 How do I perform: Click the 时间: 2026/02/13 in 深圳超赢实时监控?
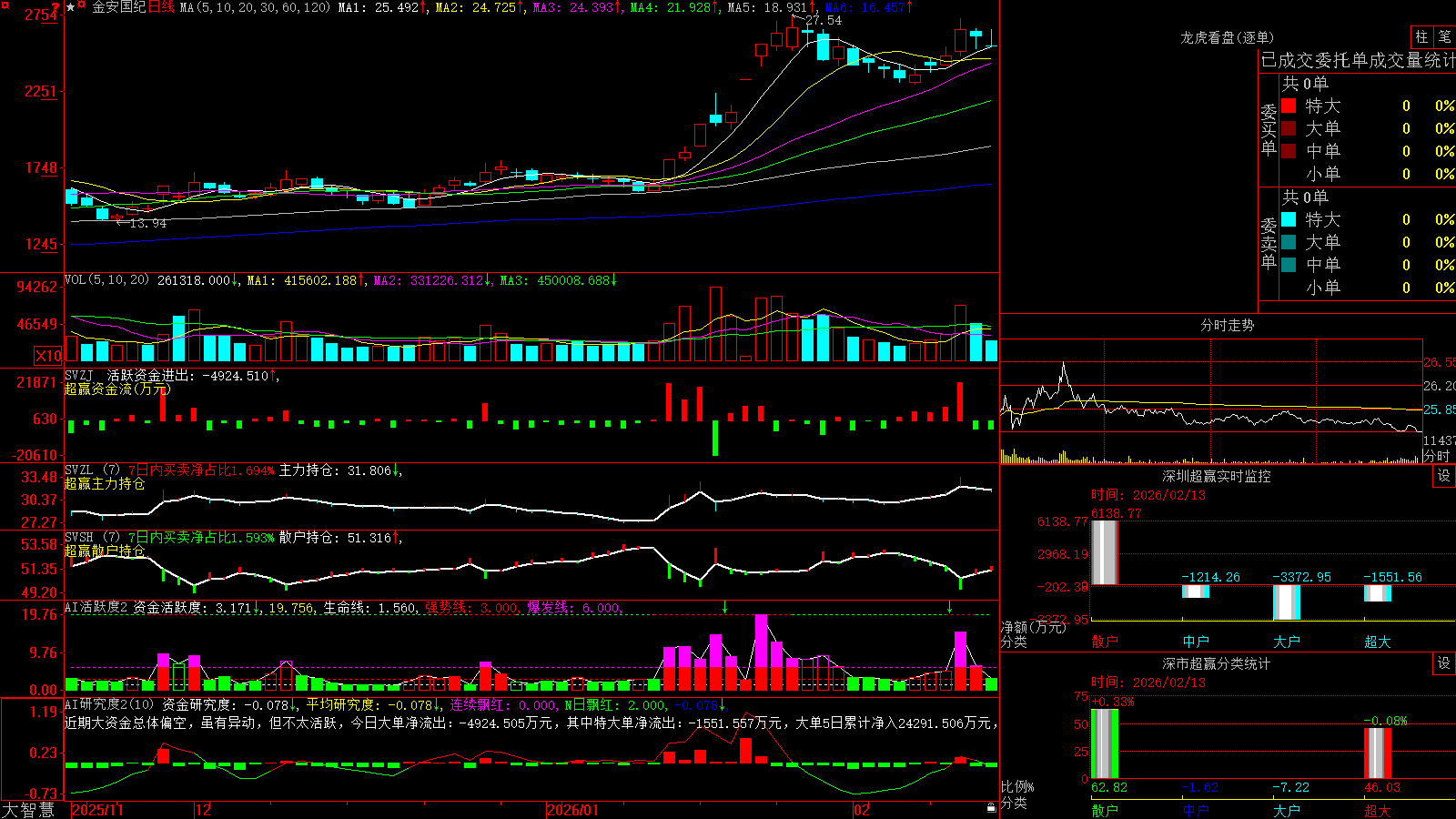click(1148, 495)
